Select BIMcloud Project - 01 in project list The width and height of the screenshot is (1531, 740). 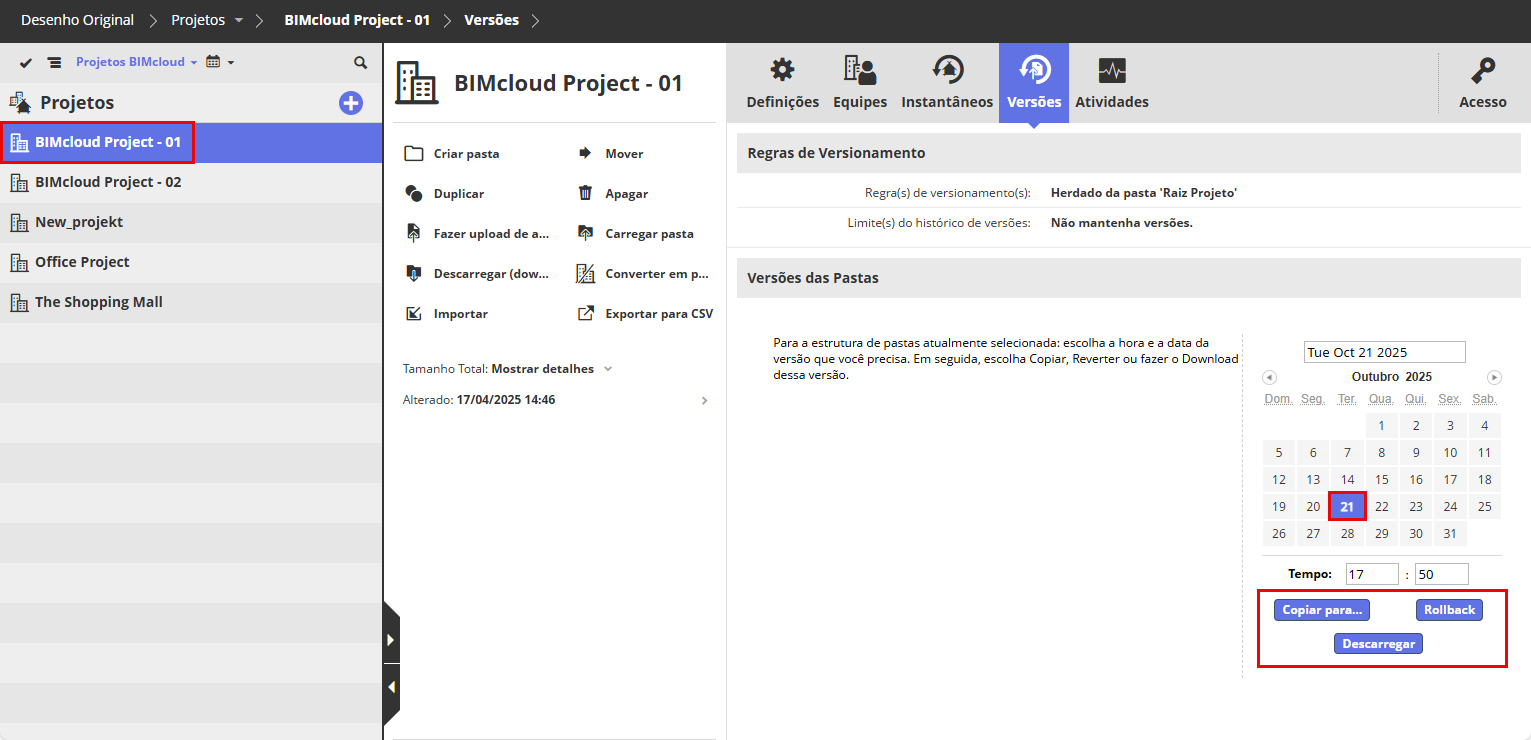point(191,142)
